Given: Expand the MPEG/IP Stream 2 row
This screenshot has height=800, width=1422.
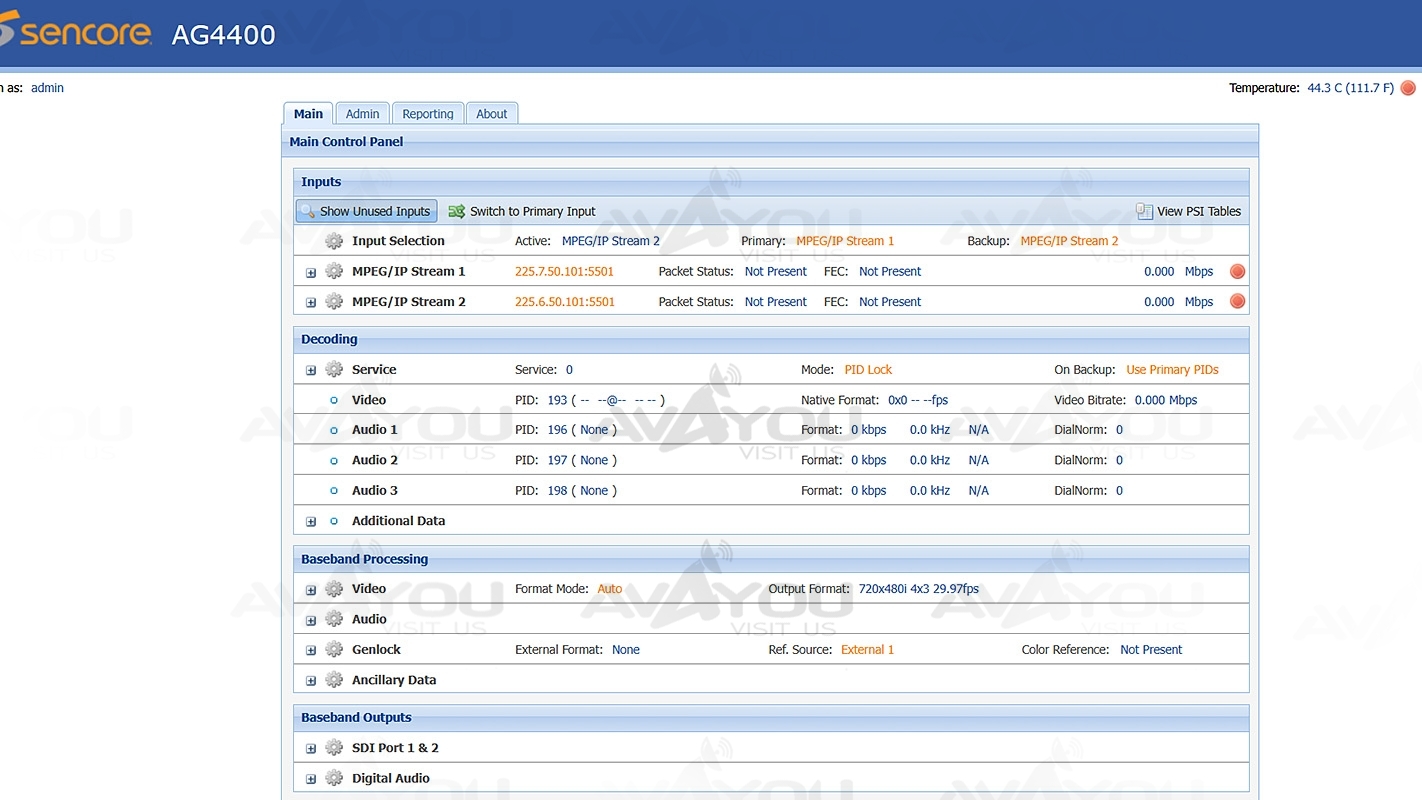Looking at the screenshot, I should tap(311, 303).
